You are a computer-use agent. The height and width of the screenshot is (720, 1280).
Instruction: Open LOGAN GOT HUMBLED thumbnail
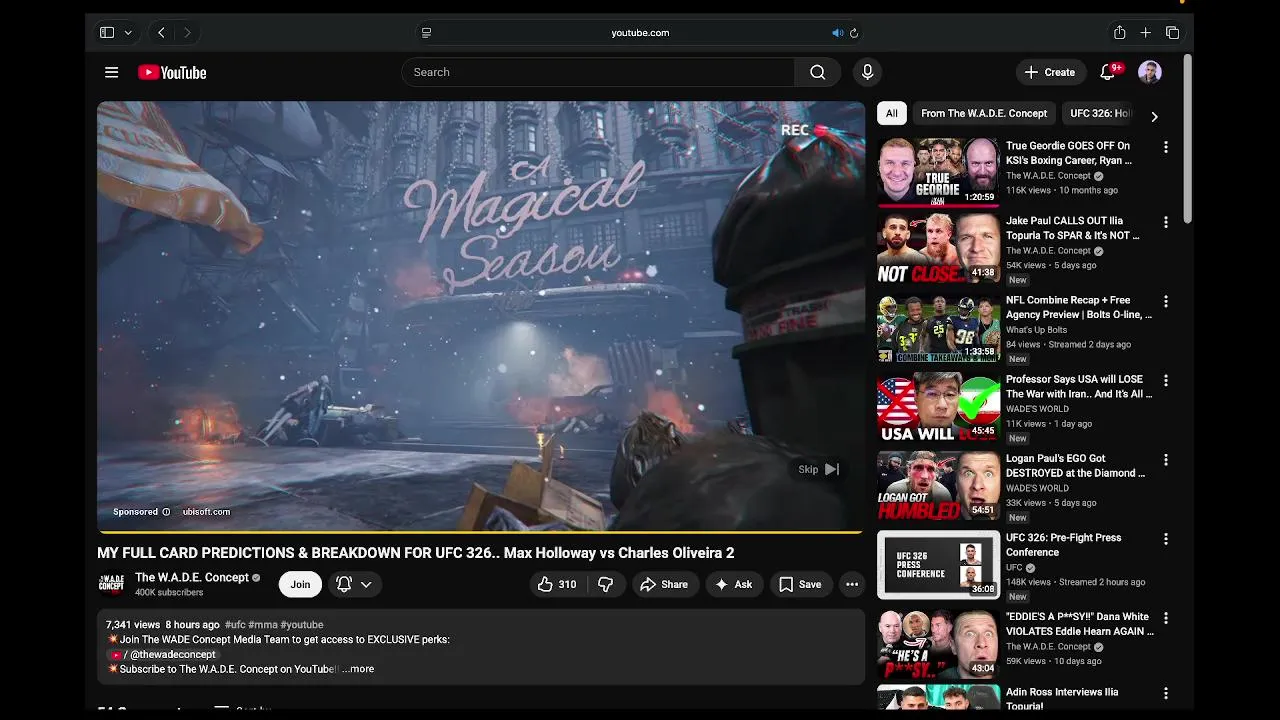coord(938,485)
